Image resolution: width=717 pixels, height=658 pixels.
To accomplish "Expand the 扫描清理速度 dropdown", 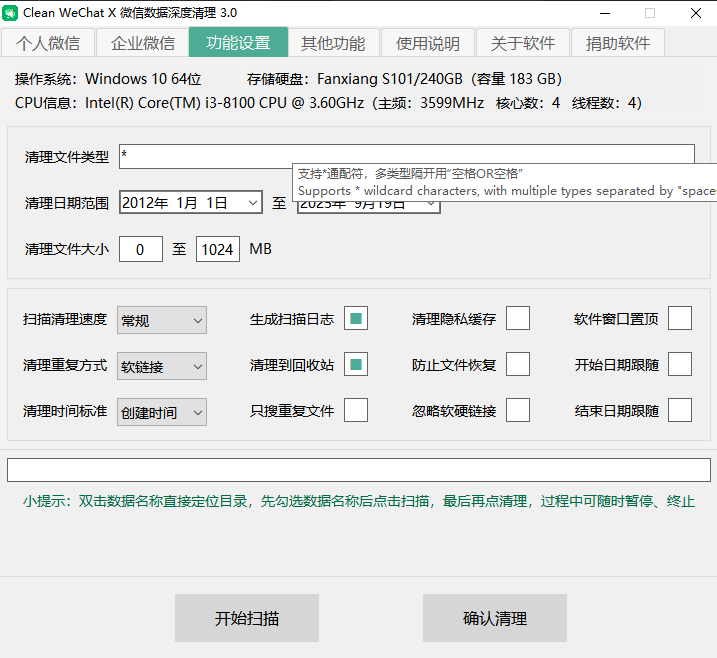I will (x=162, y=320).
